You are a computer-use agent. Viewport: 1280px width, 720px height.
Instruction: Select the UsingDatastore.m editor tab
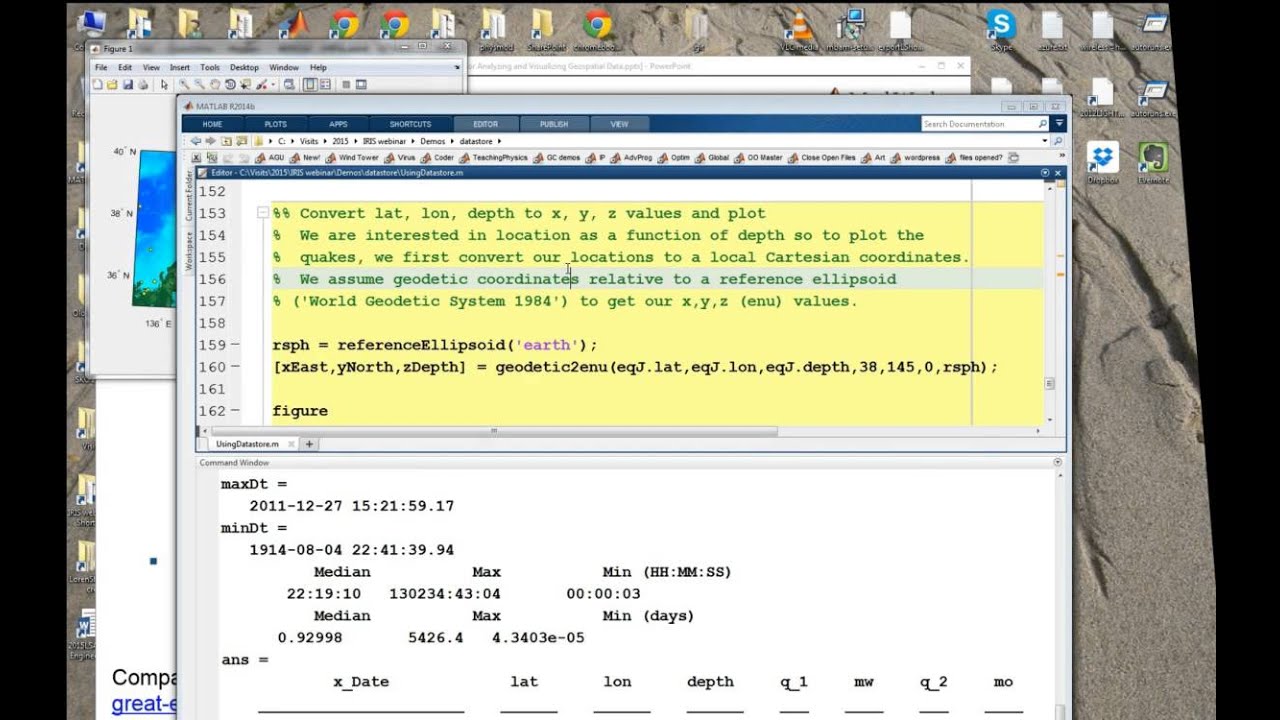pos(247,443)
